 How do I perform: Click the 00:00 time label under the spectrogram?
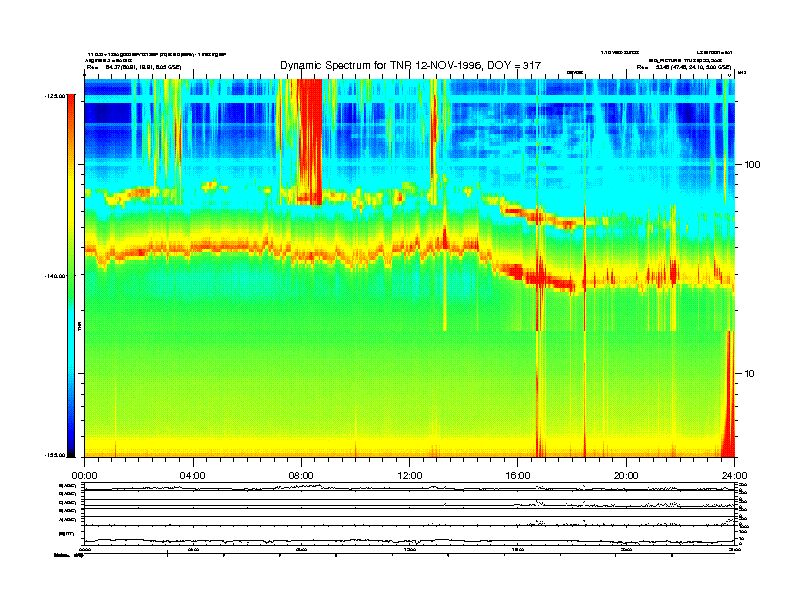[84, 476]
